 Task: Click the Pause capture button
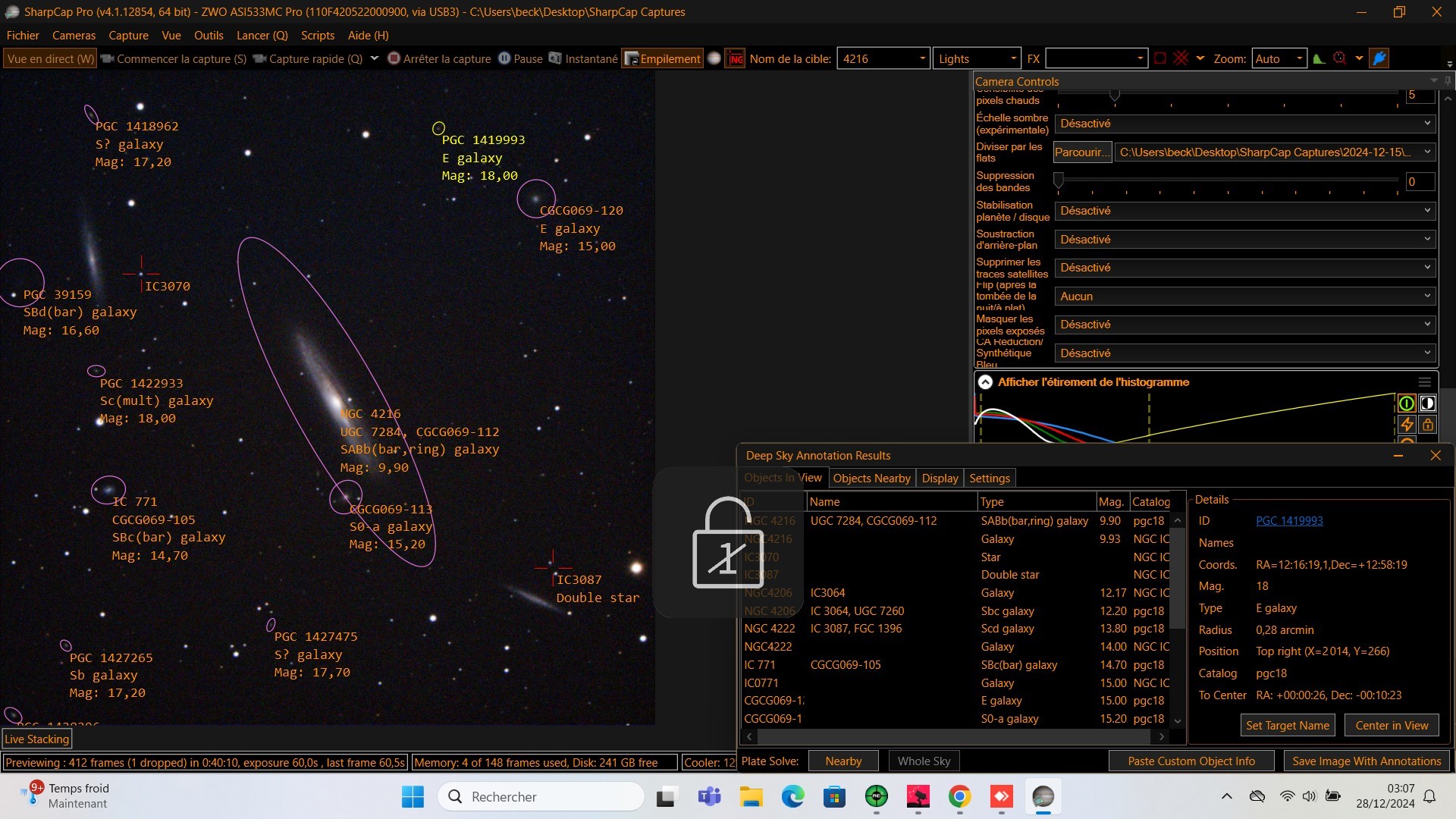[520, 58]
